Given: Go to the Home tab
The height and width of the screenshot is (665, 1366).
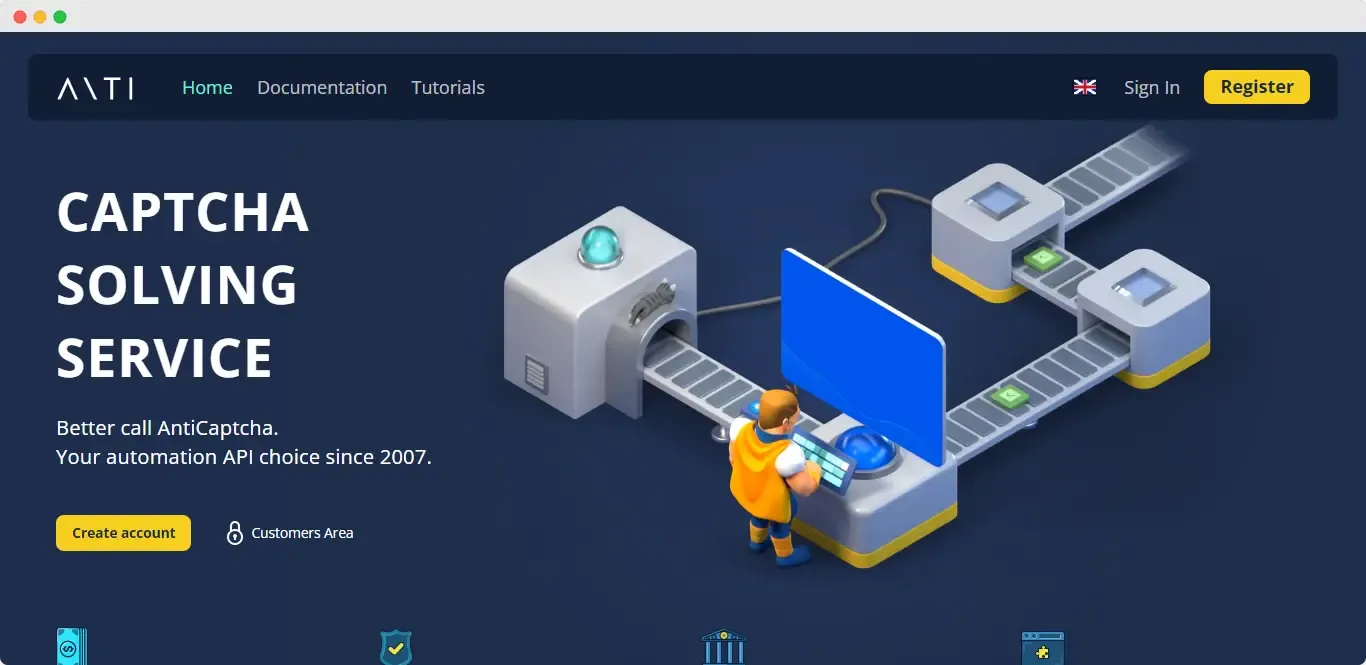Looking at the screenshot, I should point(207,88).
